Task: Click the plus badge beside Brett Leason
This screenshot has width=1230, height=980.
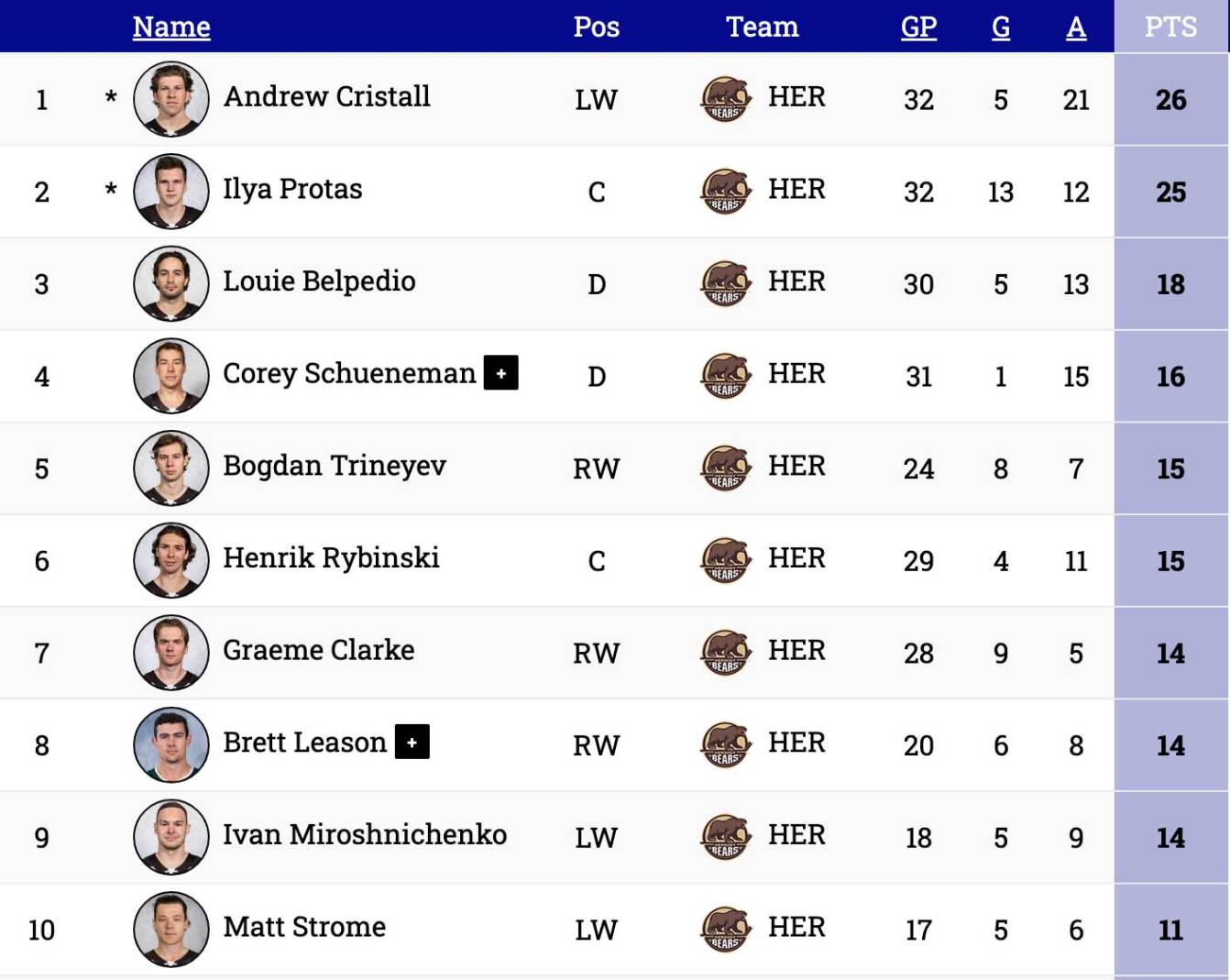Action: point(412,743)
